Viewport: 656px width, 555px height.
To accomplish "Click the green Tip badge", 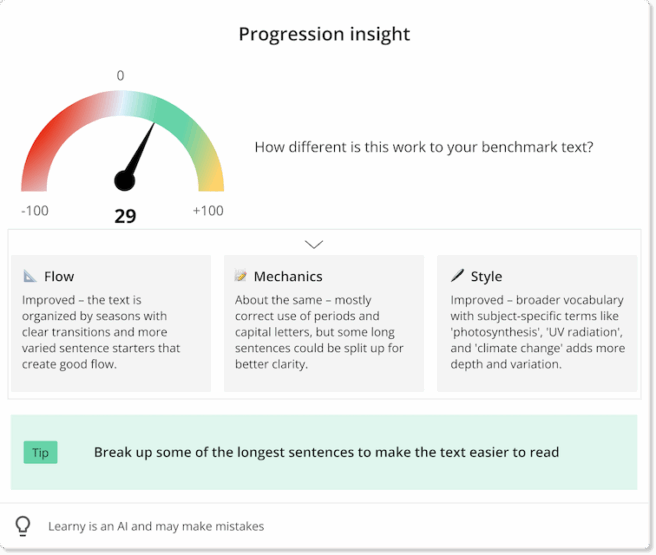I will (40, 453).
